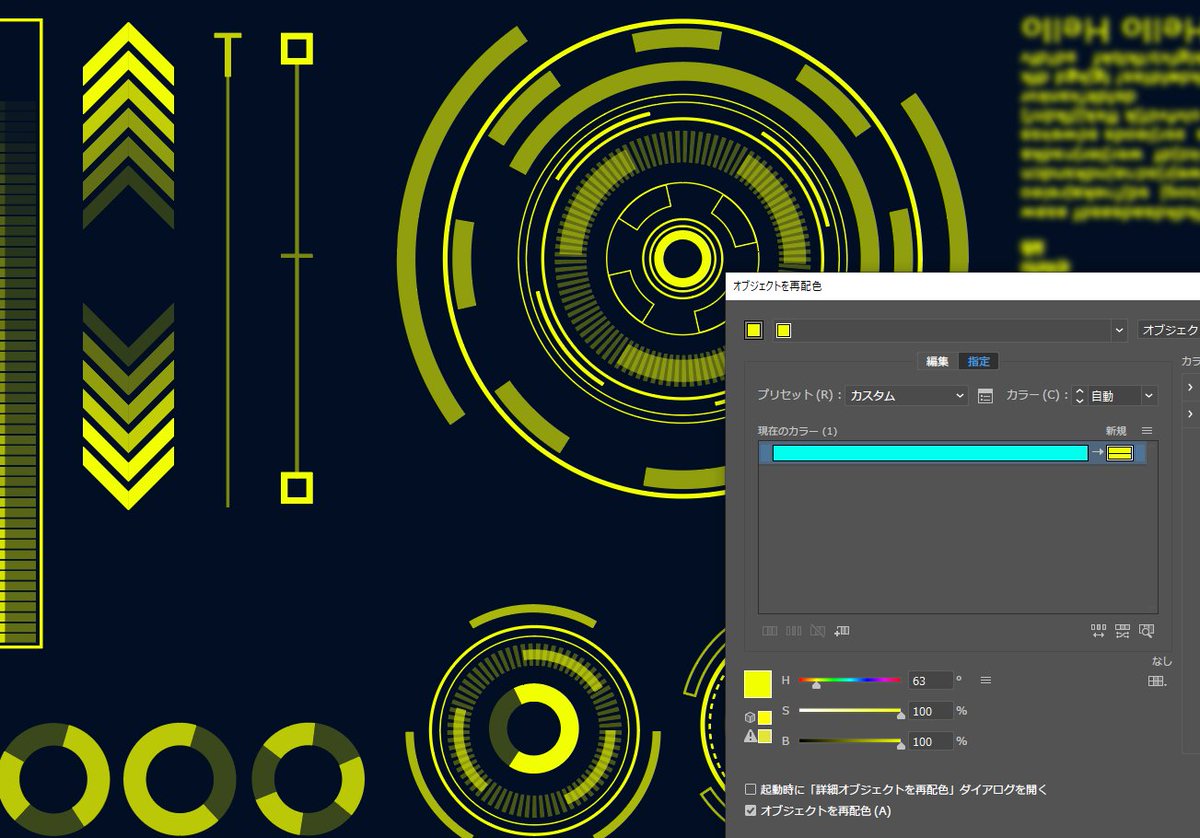This screenshot has height=838, width=1200.
Task: Click the active colors swatch icon at dialog top
Action: click(754, 330)
